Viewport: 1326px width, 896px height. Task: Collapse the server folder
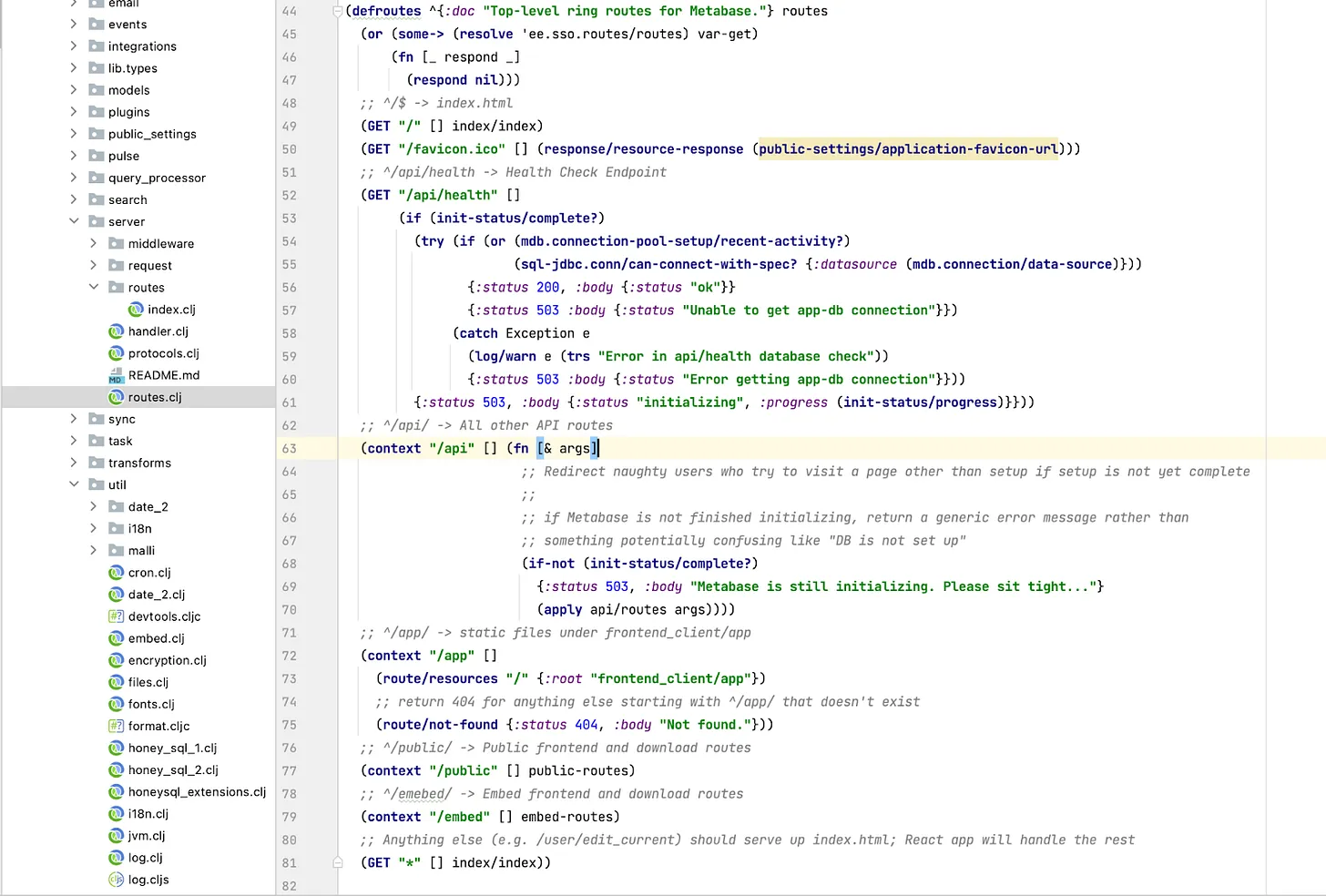click(x=74, y=221)
